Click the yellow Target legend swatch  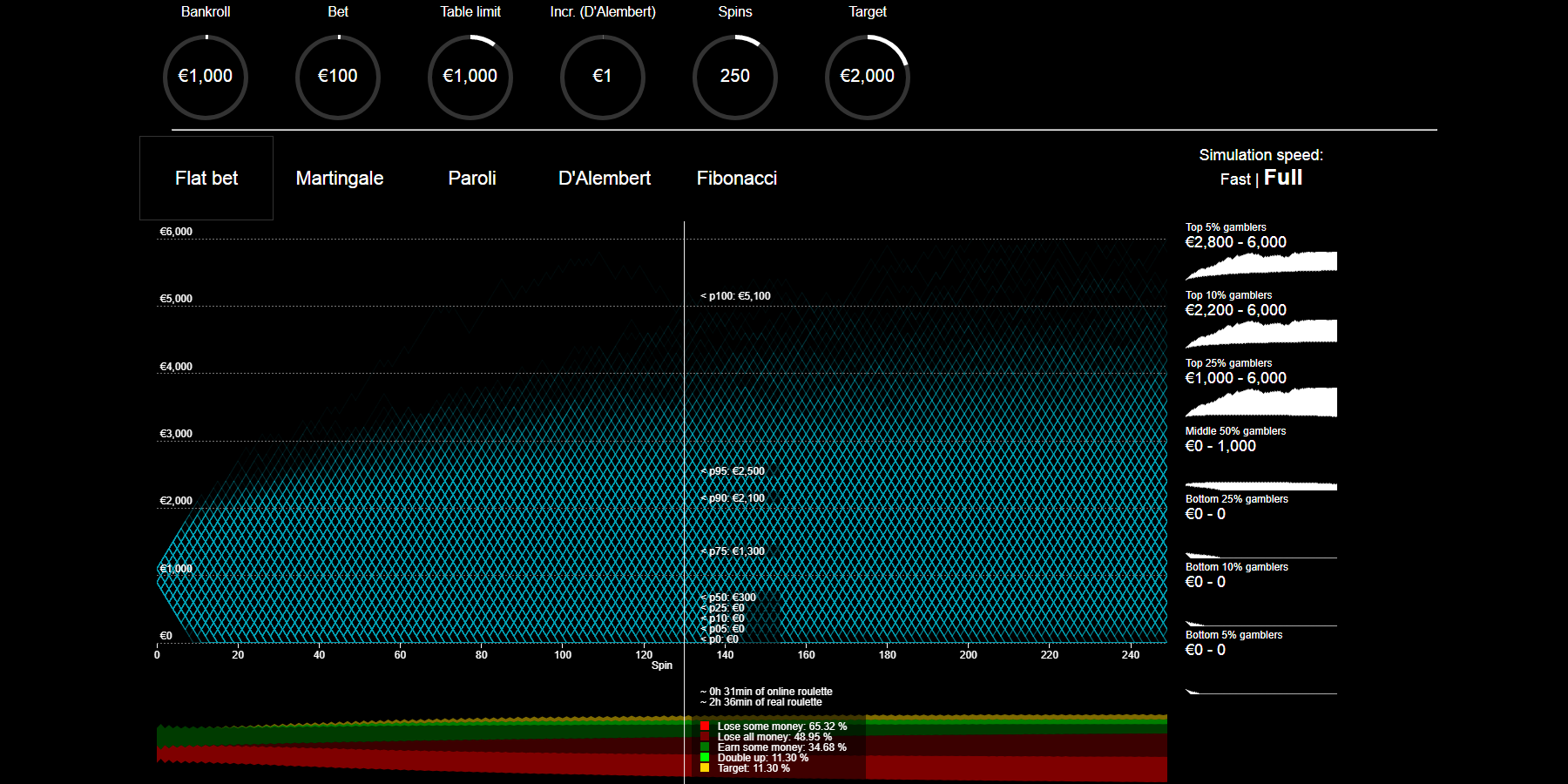tap(705, 768)
